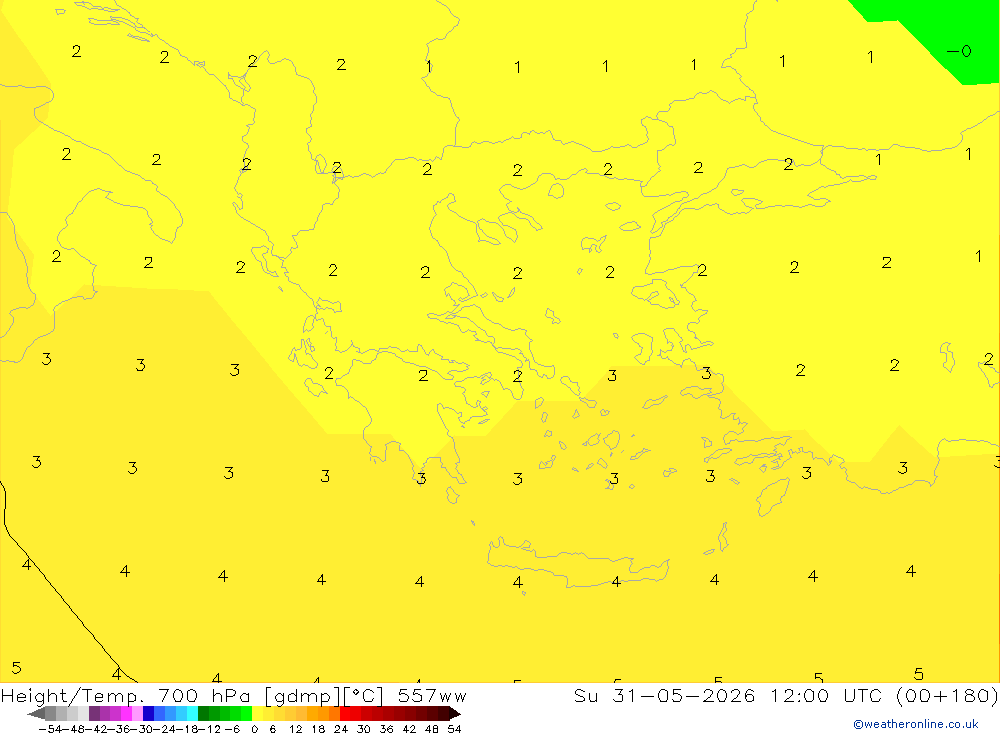Pick the dark purple swatch above -42
The image size is (1000, 733).
pyautogui.click(x=94, y=713)
